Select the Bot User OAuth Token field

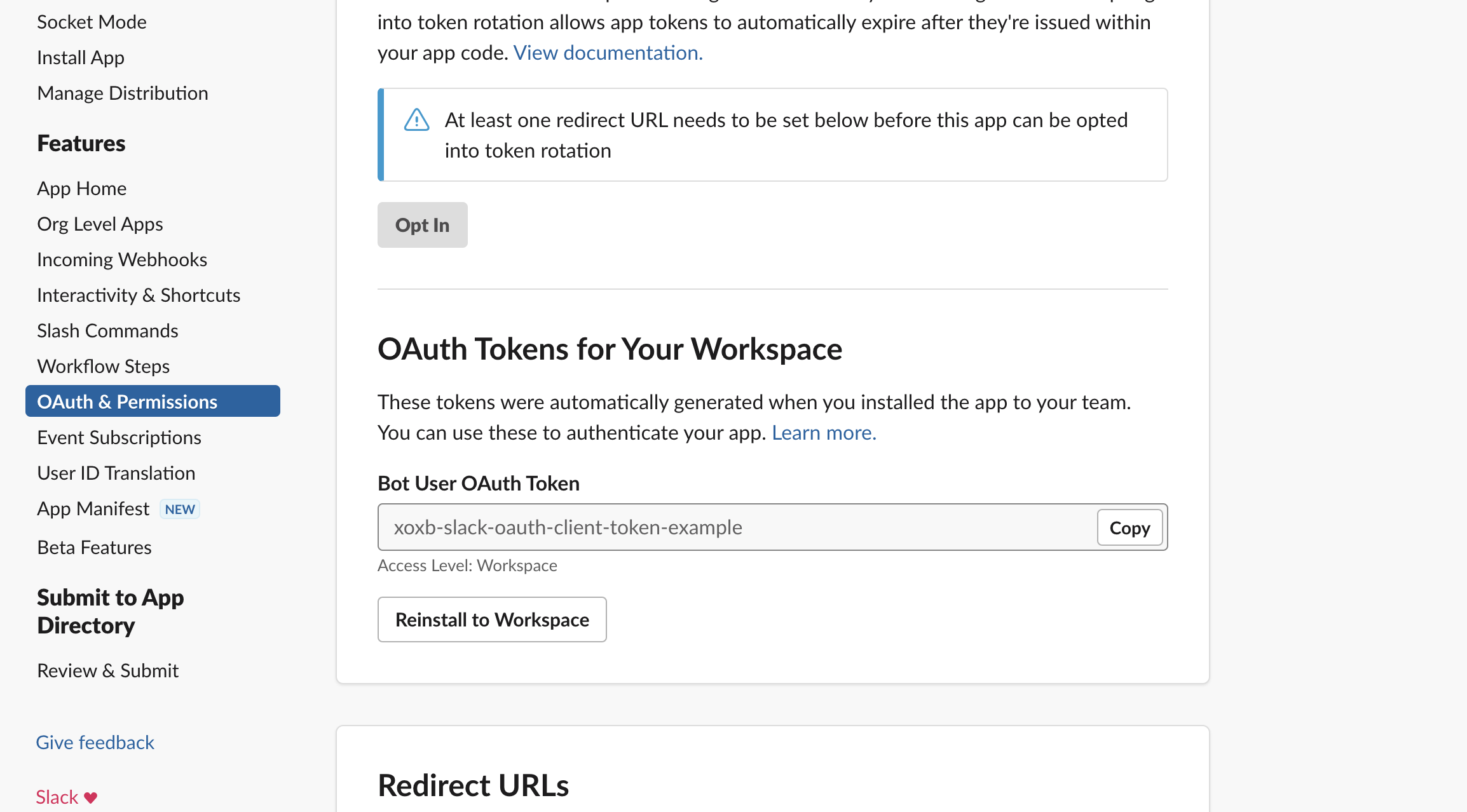737,527
